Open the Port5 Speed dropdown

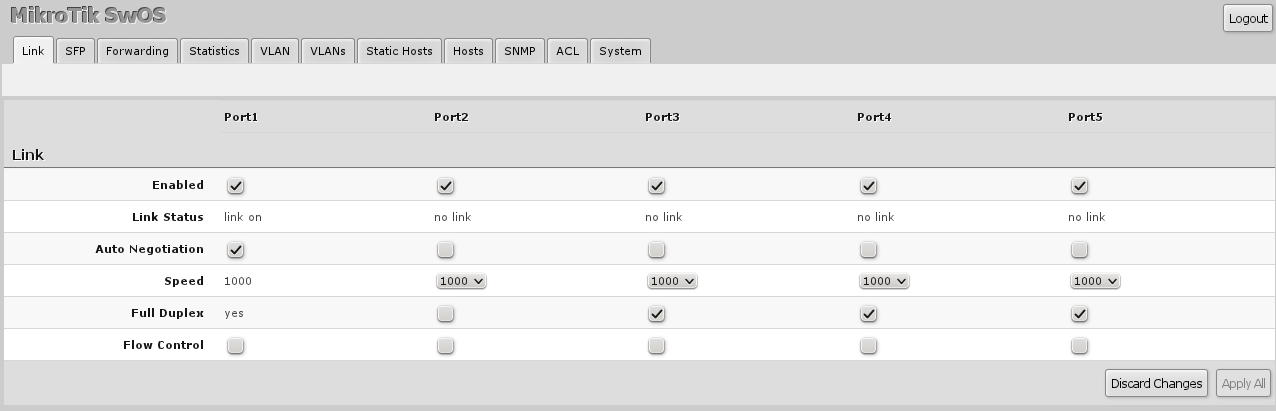tap(1095, 282)
